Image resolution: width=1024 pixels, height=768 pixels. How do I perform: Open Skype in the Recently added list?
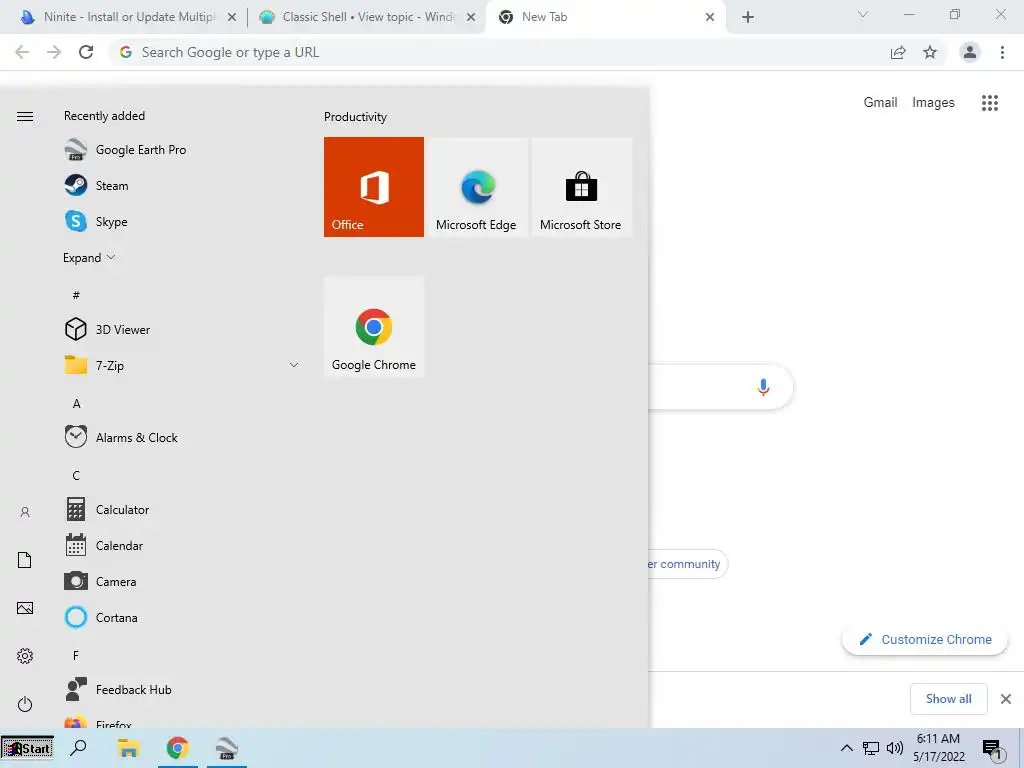[181, 221]
